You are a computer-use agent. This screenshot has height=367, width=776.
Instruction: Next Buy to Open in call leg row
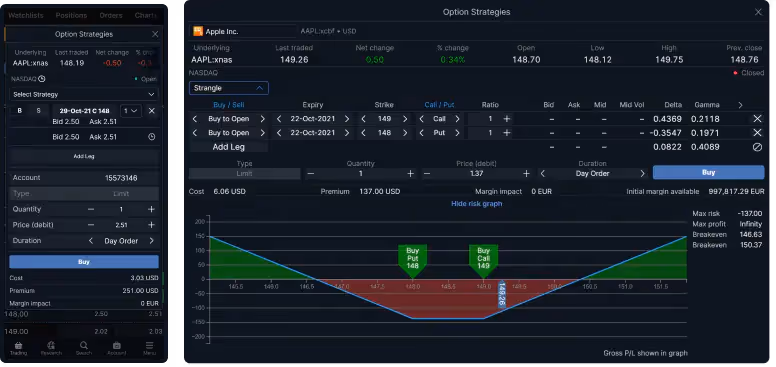[262, 119]
